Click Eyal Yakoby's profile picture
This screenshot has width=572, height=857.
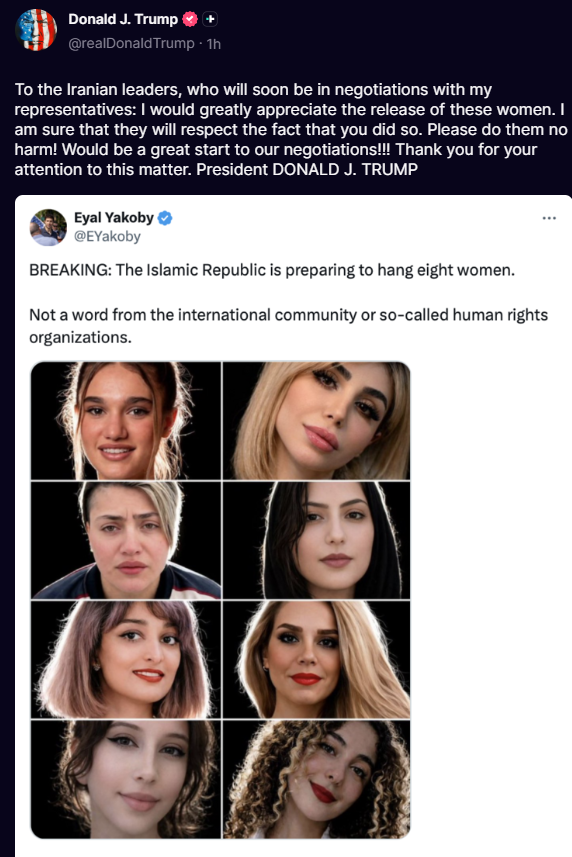point(48,227)
